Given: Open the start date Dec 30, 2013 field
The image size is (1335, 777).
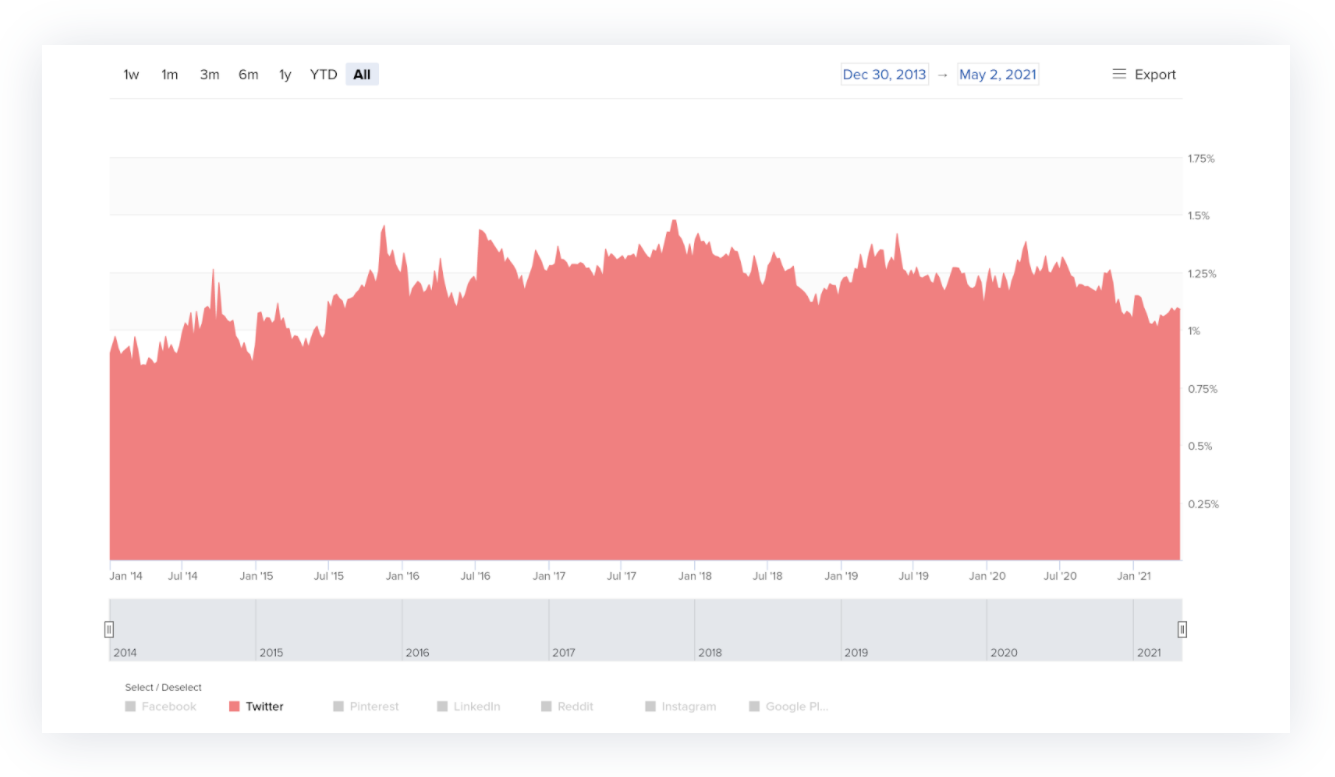Looking at the screenshot, I should click(x=884, y=75).
